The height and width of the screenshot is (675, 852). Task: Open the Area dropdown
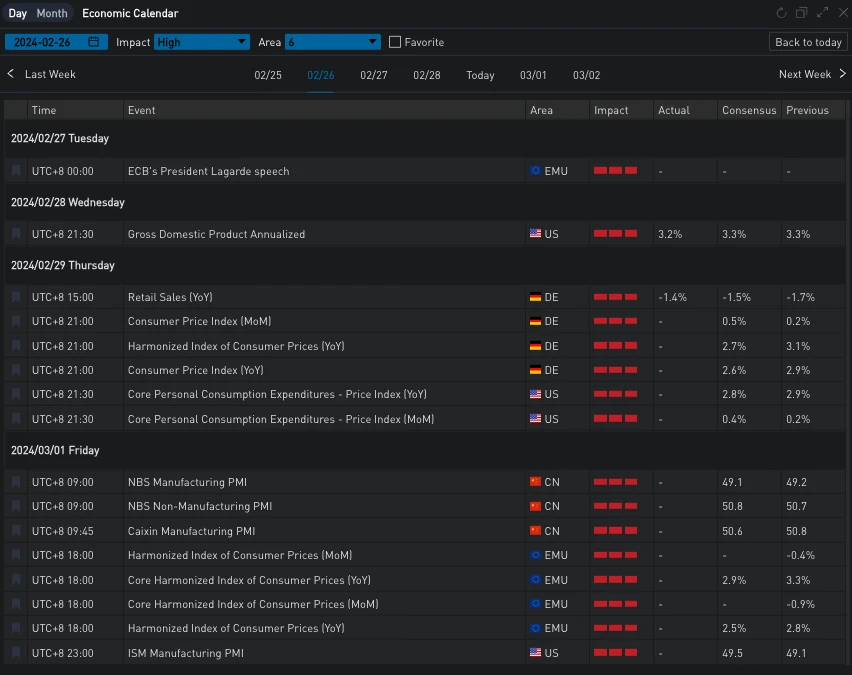(332, 42)
